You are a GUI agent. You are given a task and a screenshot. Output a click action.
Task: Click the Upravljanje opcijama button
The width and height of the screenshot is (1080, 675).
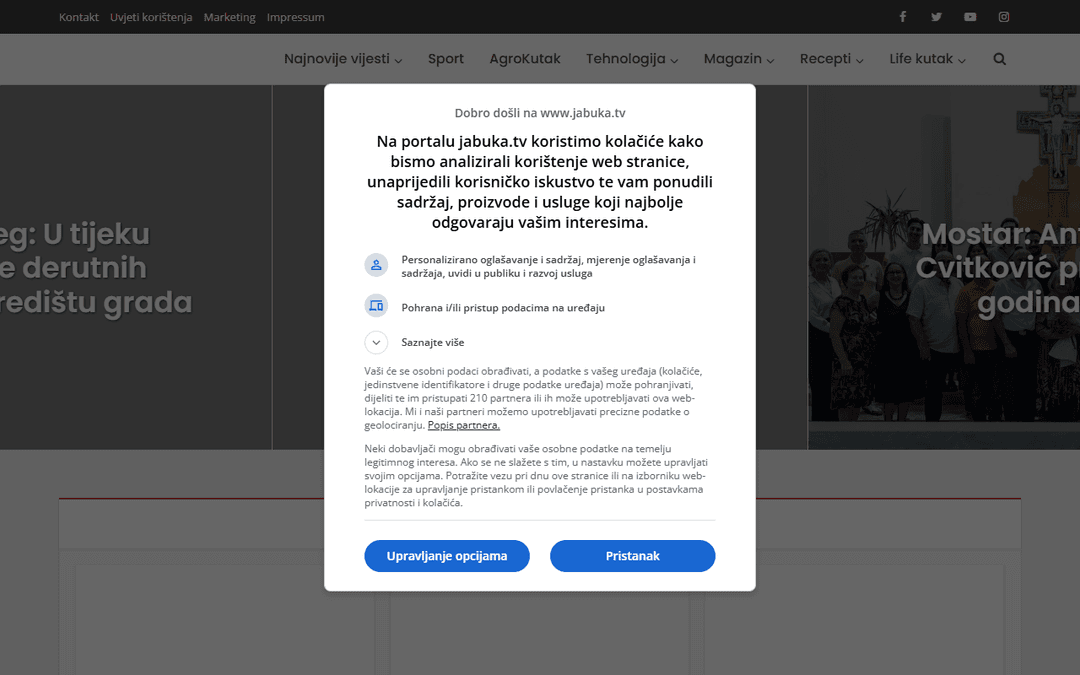coord(447,556)
